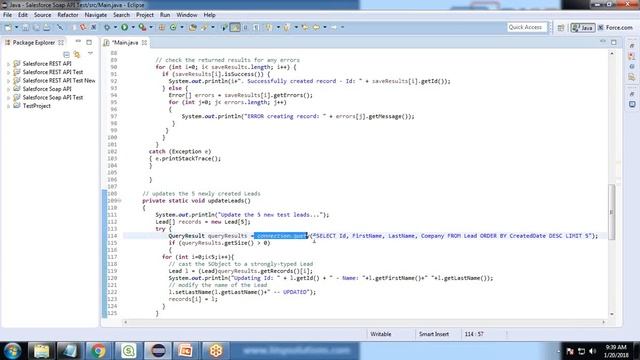Open the Console view icon in right trim

click(632, 104)
